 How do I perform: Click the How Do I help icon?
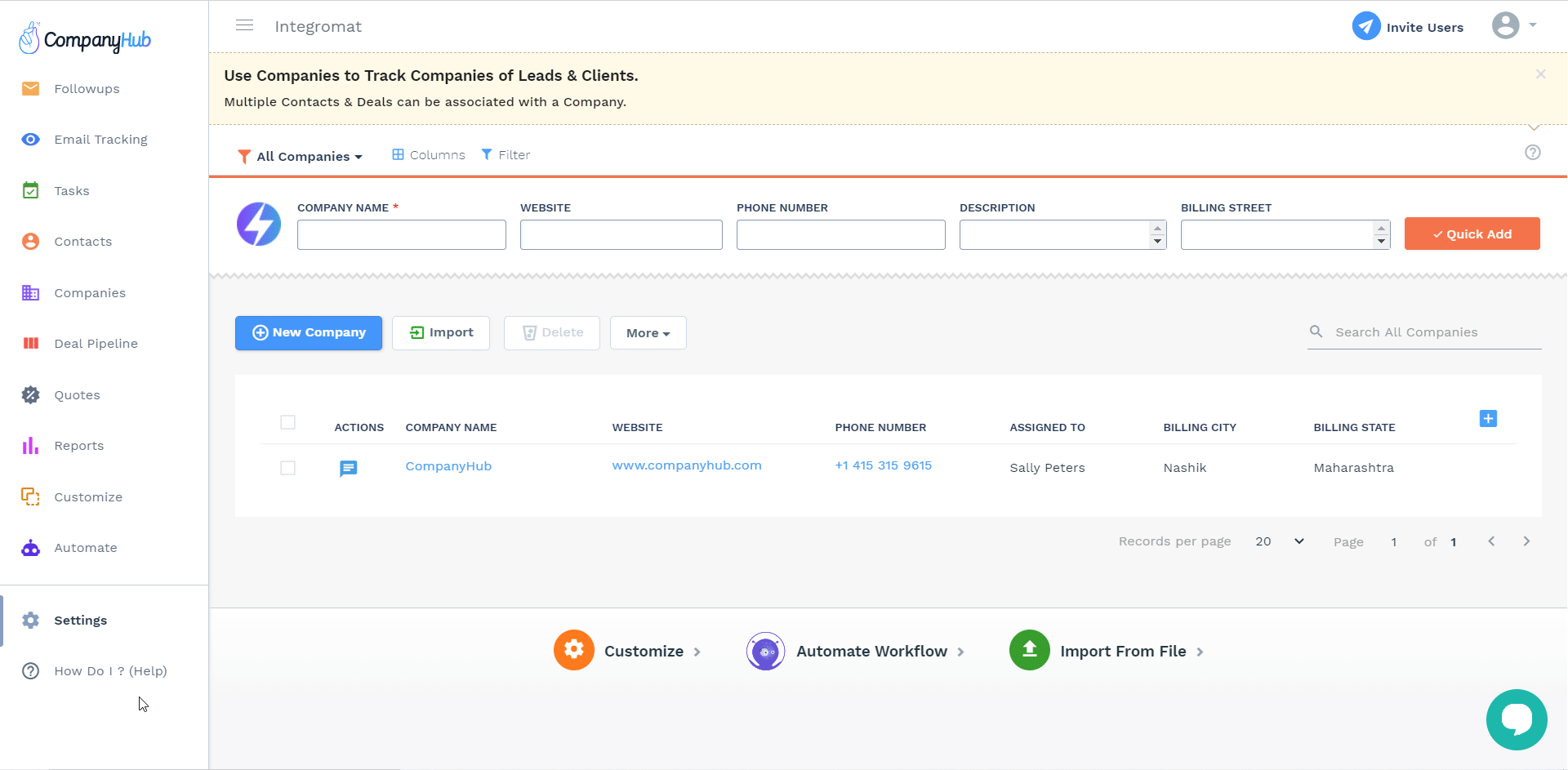click(x=31, y=671)
